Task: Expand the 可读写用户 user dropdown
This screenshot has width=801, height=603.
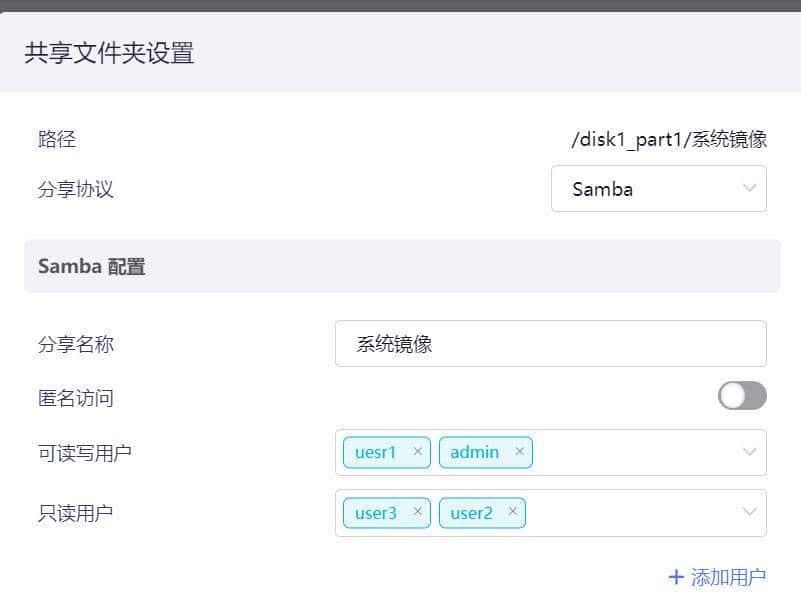Action: point(749,452)
